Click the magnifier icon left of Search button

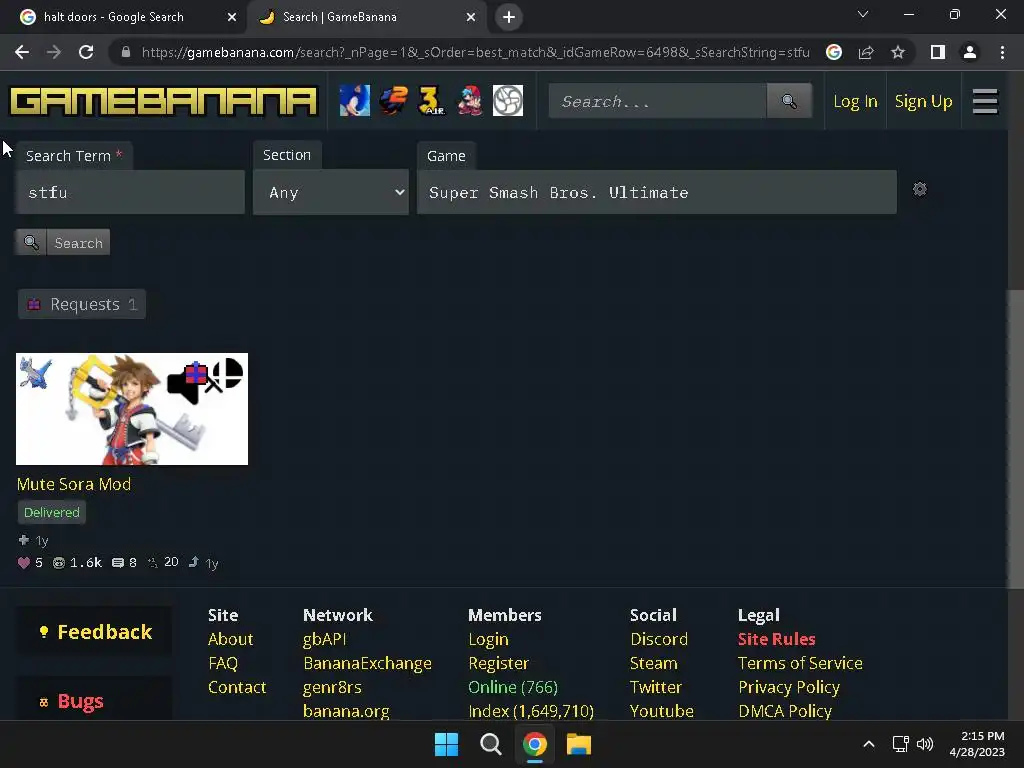(31, 242)
